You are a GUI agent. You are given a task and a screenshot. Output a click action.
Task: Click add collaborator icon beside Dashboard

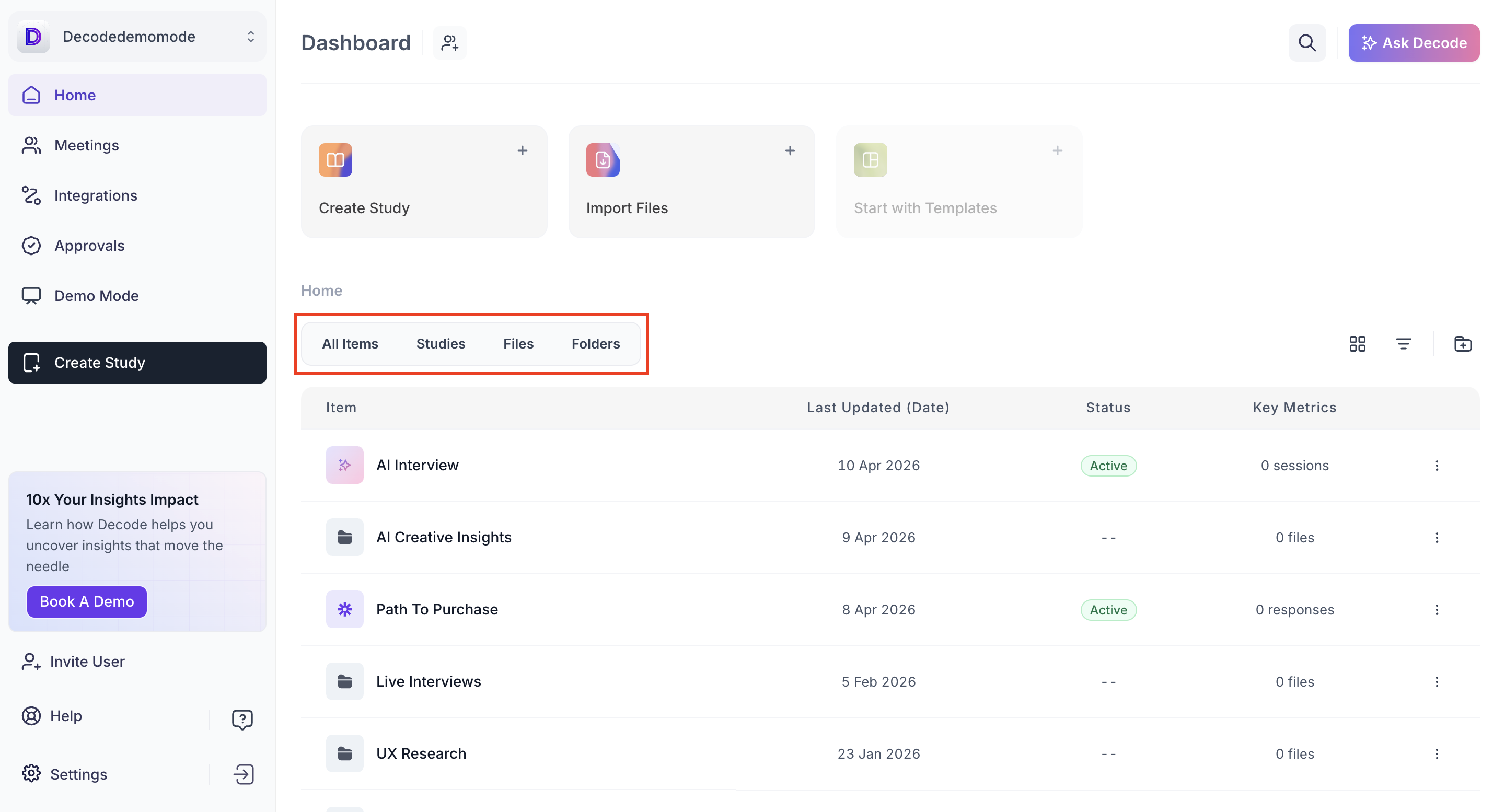449,43
